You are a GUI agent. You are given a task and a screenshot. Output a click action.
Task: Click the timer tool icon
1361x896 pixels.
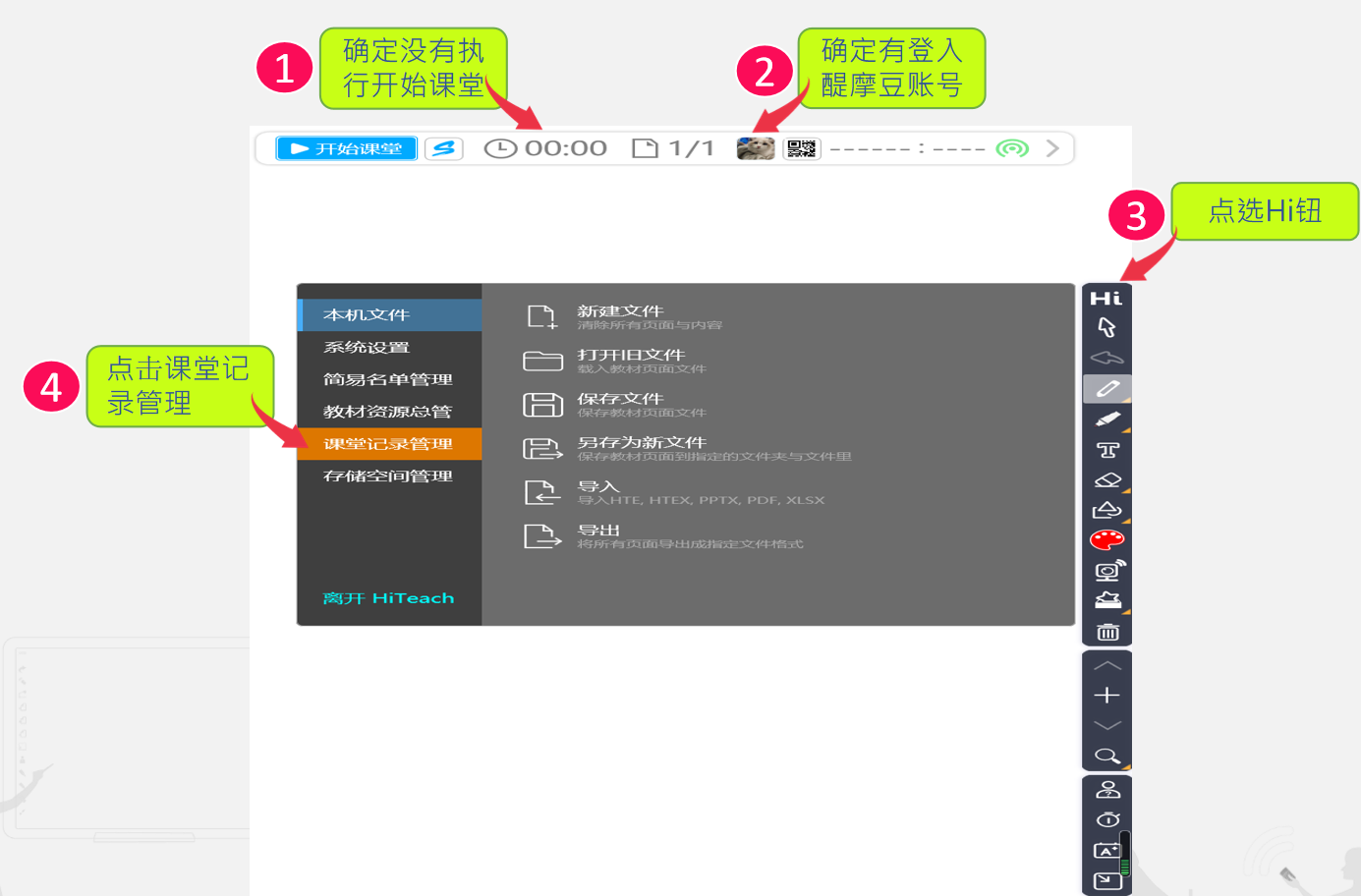pos(1107,819)
